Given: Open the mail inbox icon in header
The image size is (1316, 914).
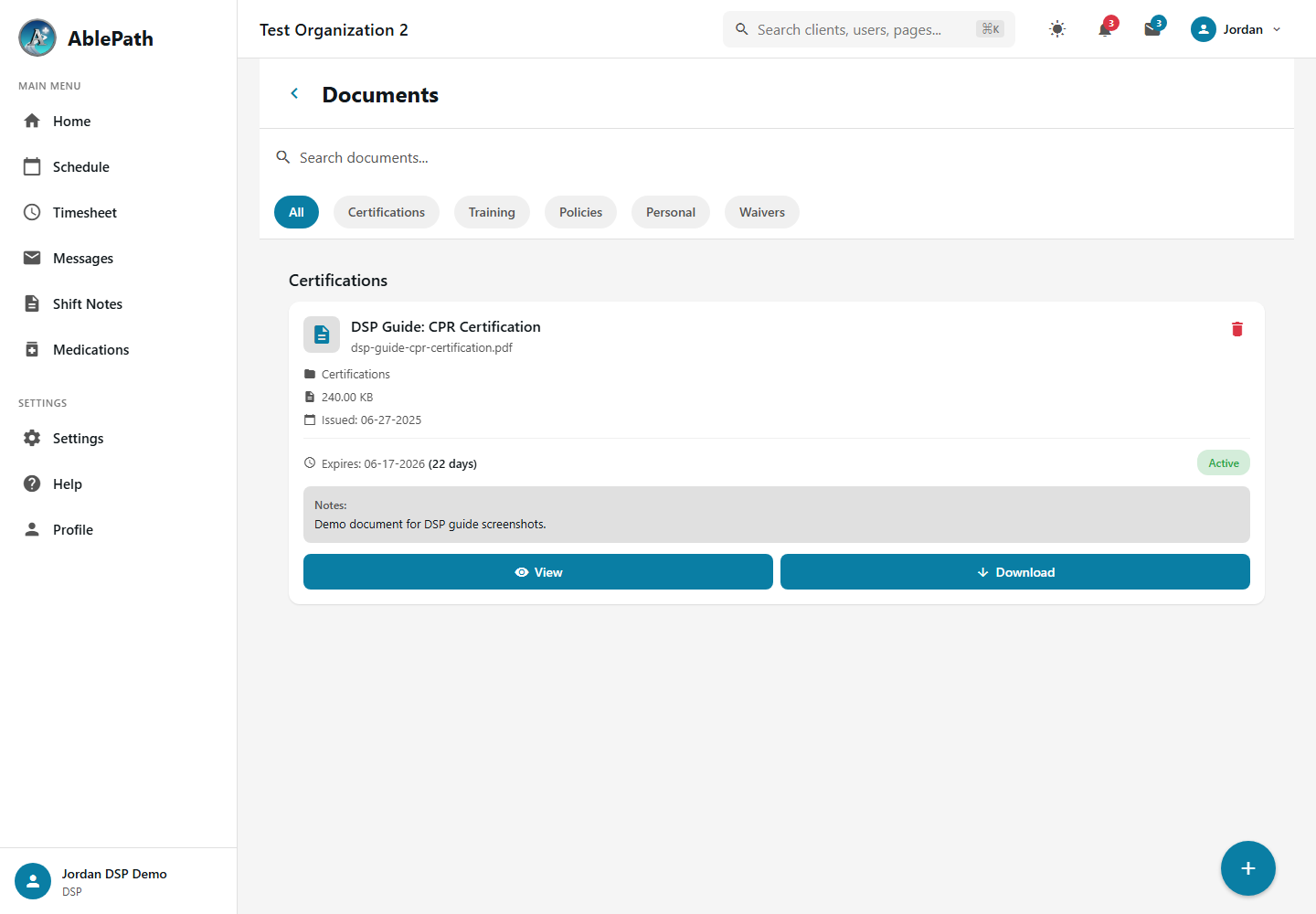Looking at the screenshot, I should (x=1152, y=29).
